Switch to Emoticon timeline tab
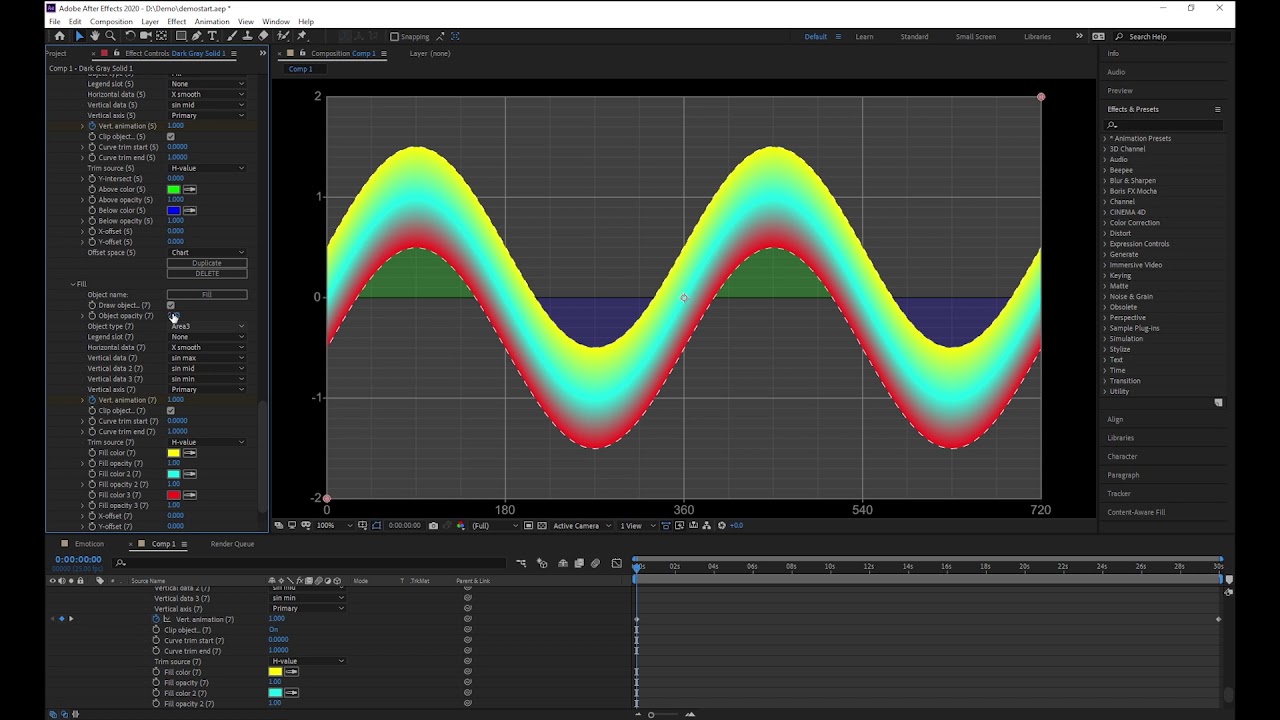1280x720 pixels. pyautogui.click(x=89, y=544)
